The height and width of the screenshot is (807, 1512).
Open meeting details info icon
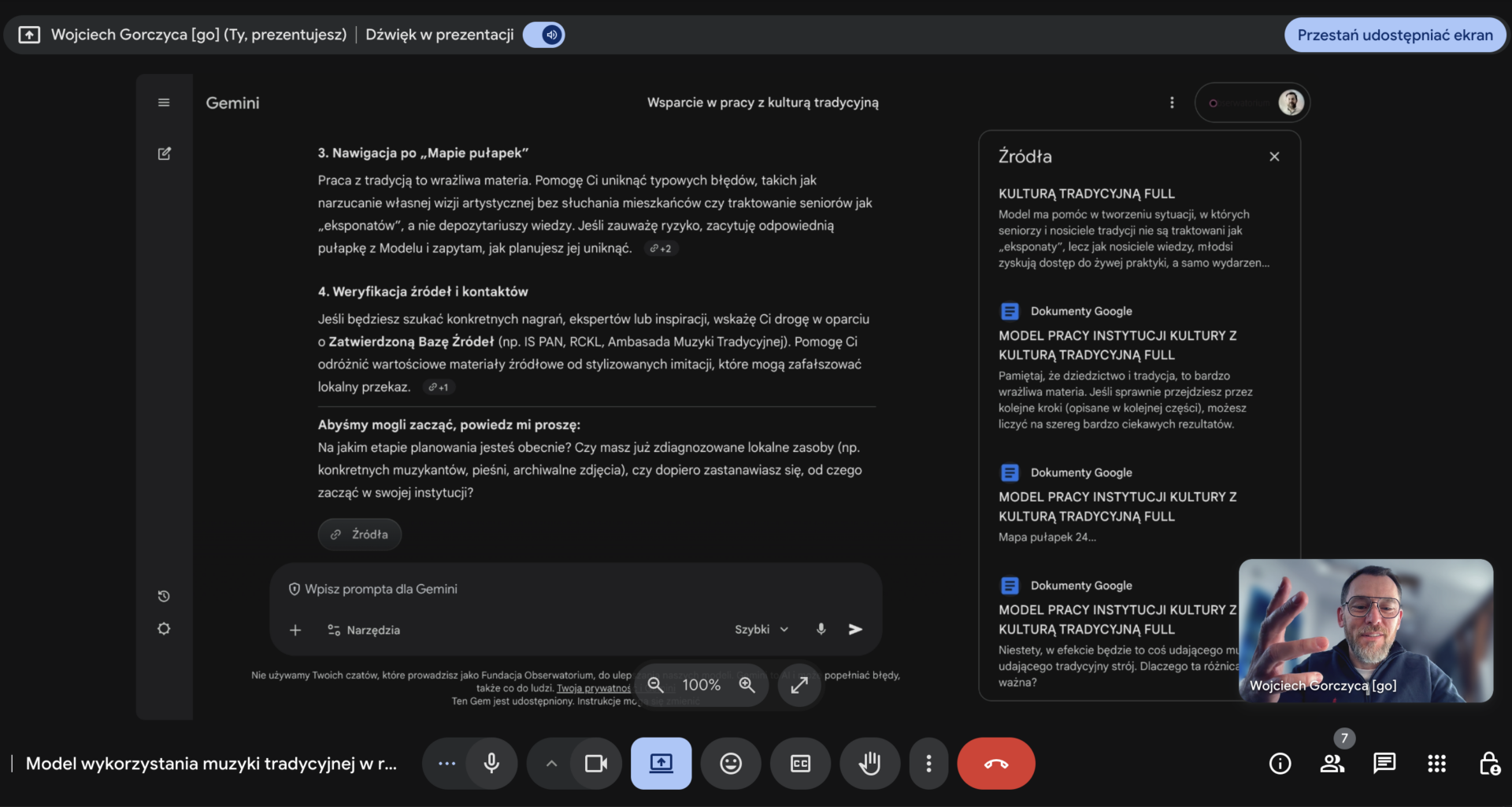1280,763
